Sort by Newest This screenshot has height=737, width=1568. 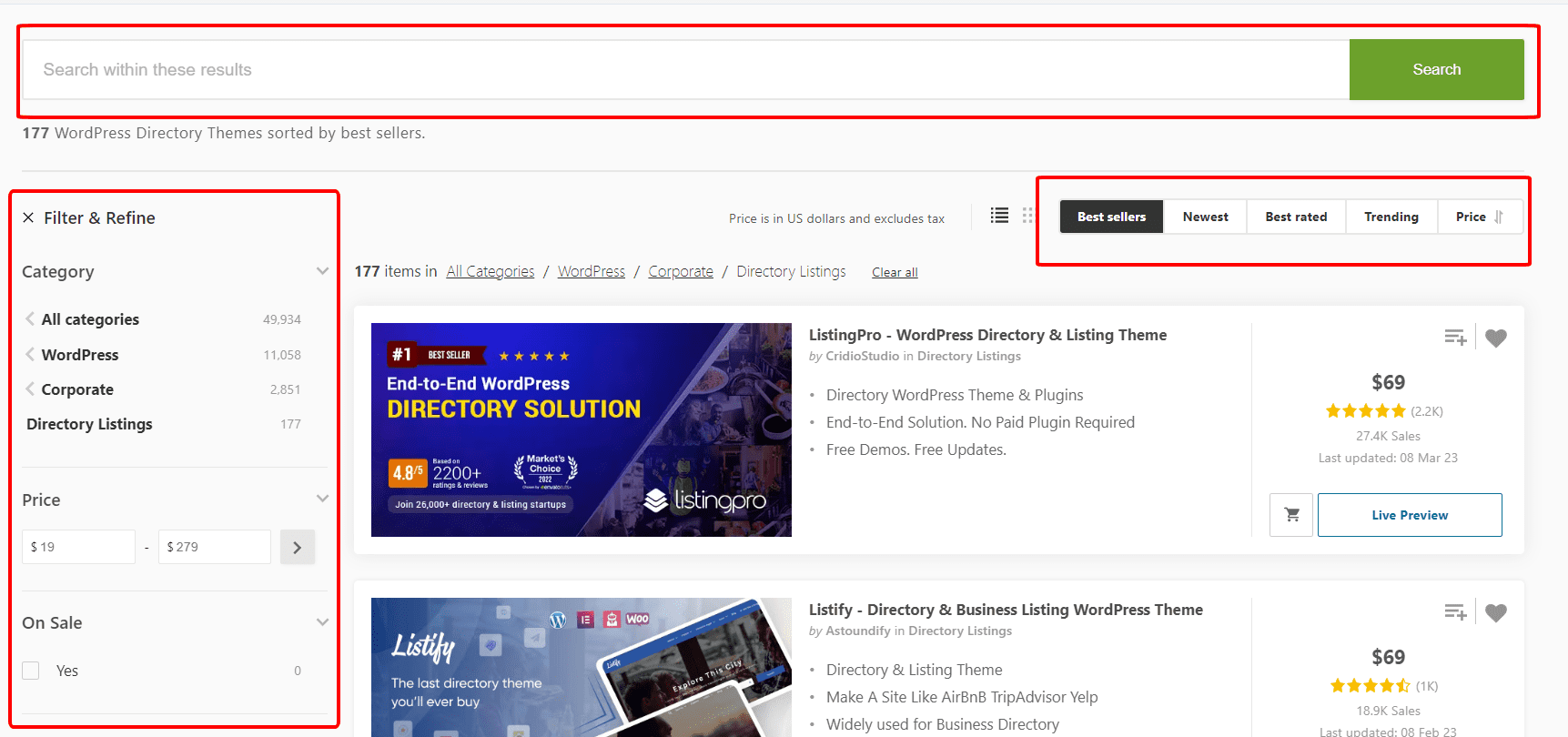1205,217
